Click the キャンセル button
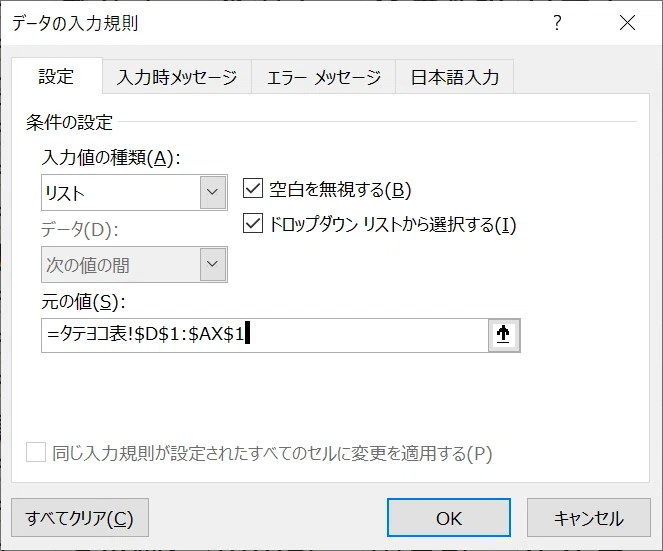This screenshot has height=551, width=663. coord(589,518)
